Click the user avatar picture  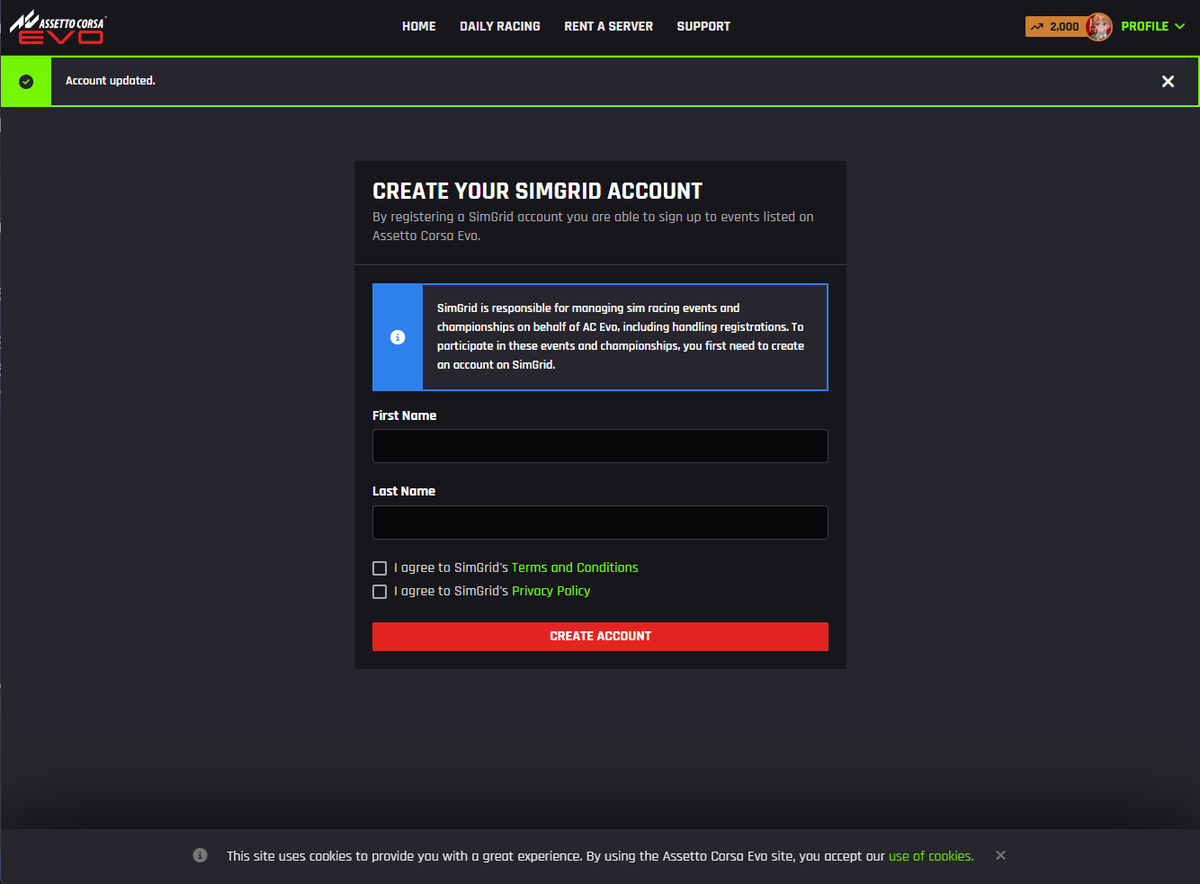click(1100, 27)
